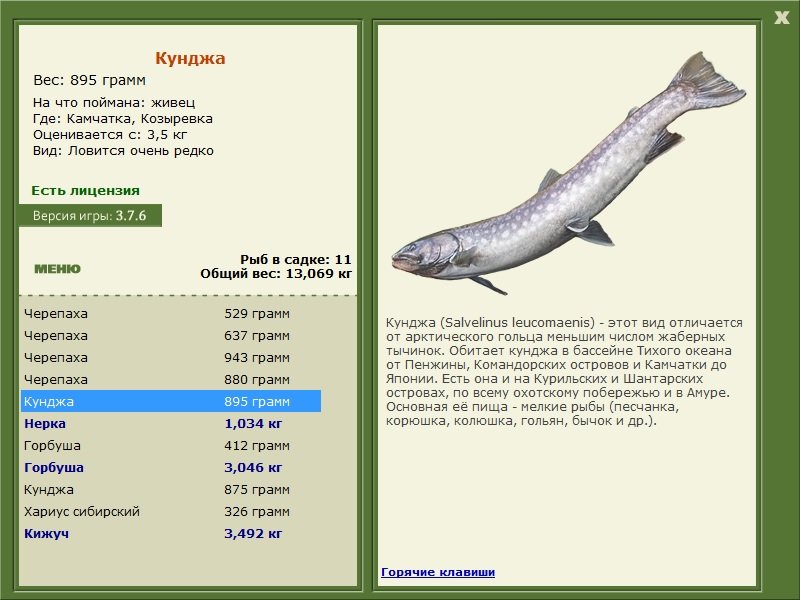Close the fish info window with X

coord(781,18)
